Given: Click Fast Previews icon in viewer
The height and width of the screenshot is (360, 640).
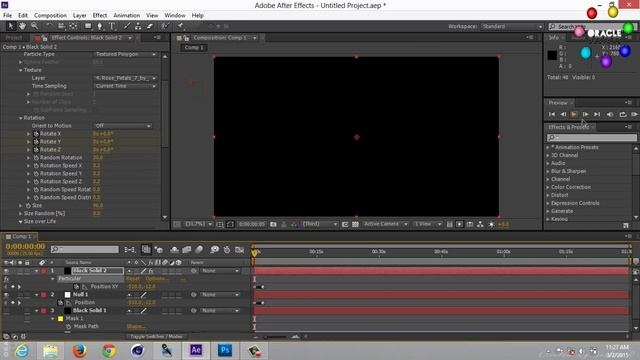Looking at the screenshot, I should pyautogui.click(x=460, y=224).
